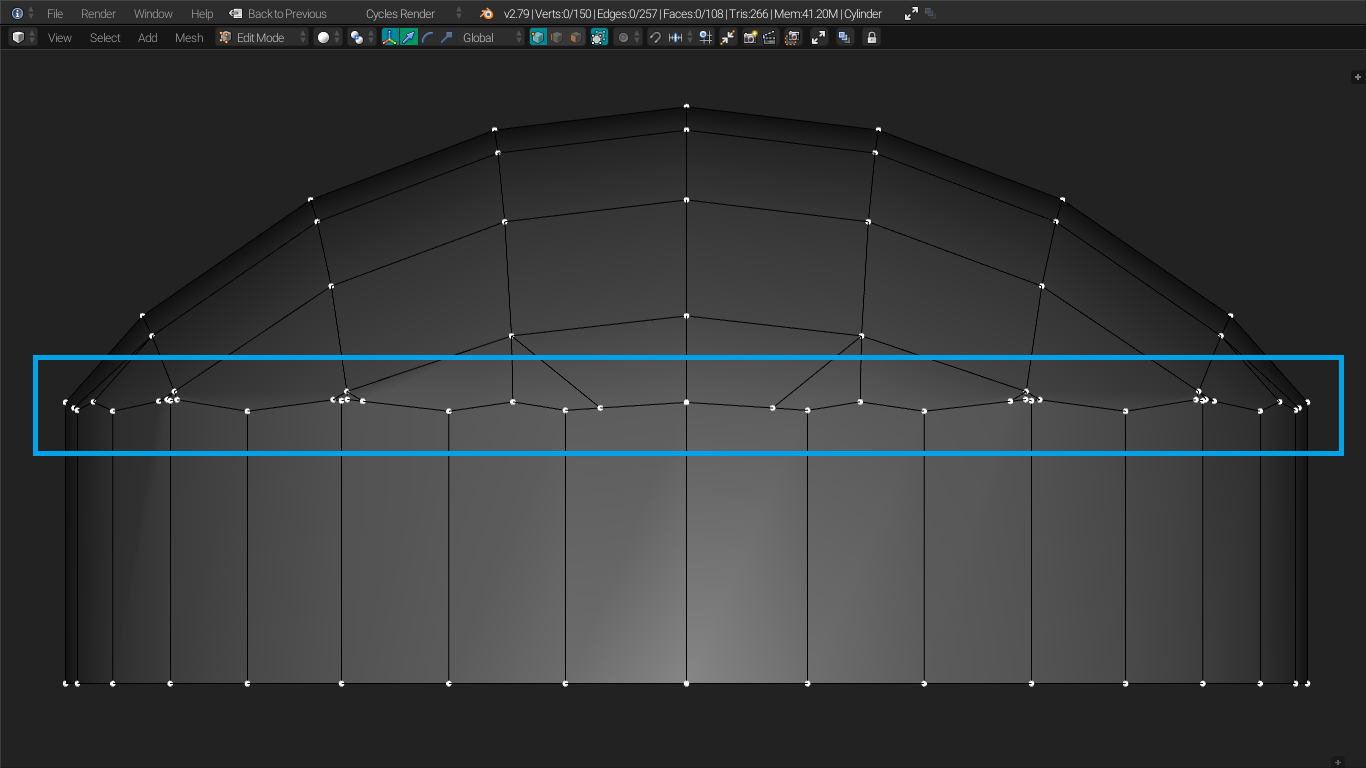The image size is (1366, 768).
Task: Click the padlock icon in view header
Action: click(x=872, y=37)
